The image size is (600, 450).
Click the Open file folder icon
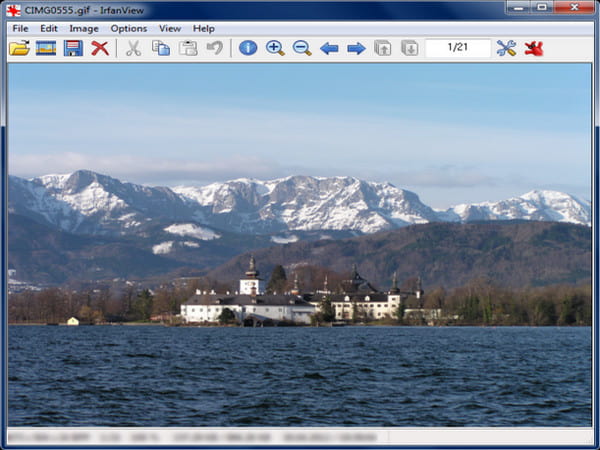click(x=19, y=48)
